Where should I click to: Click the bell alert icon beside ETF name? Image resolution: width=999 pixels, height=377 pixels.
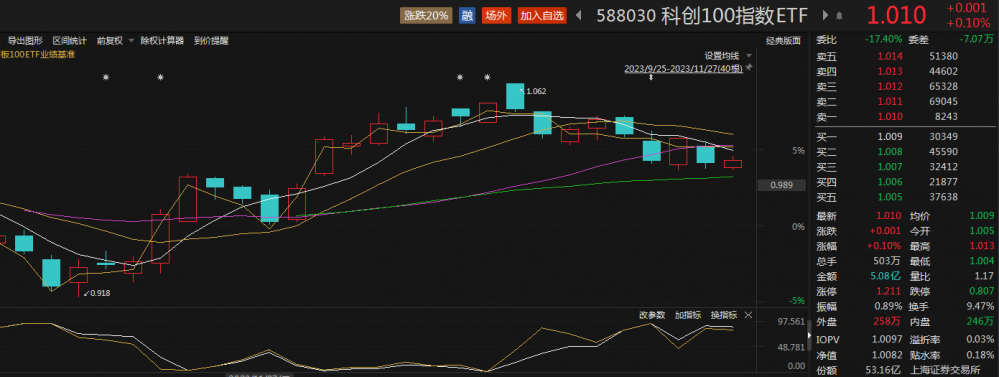click(x=839, y=16)
